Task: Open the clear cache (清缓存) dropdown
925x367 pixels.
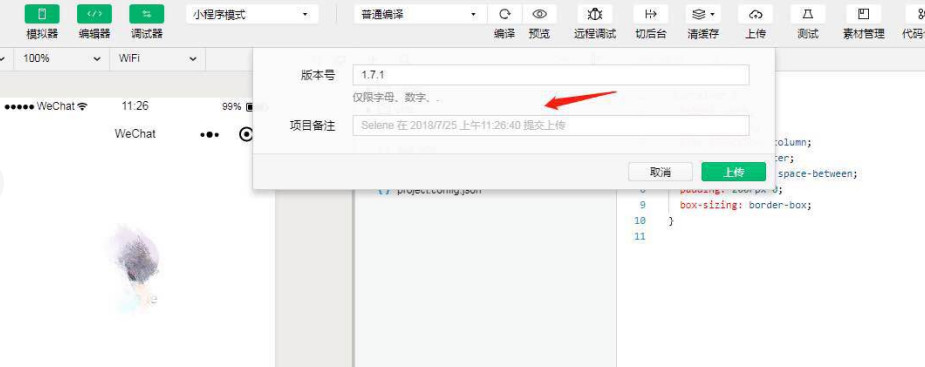Action: [x=703, y=14]
